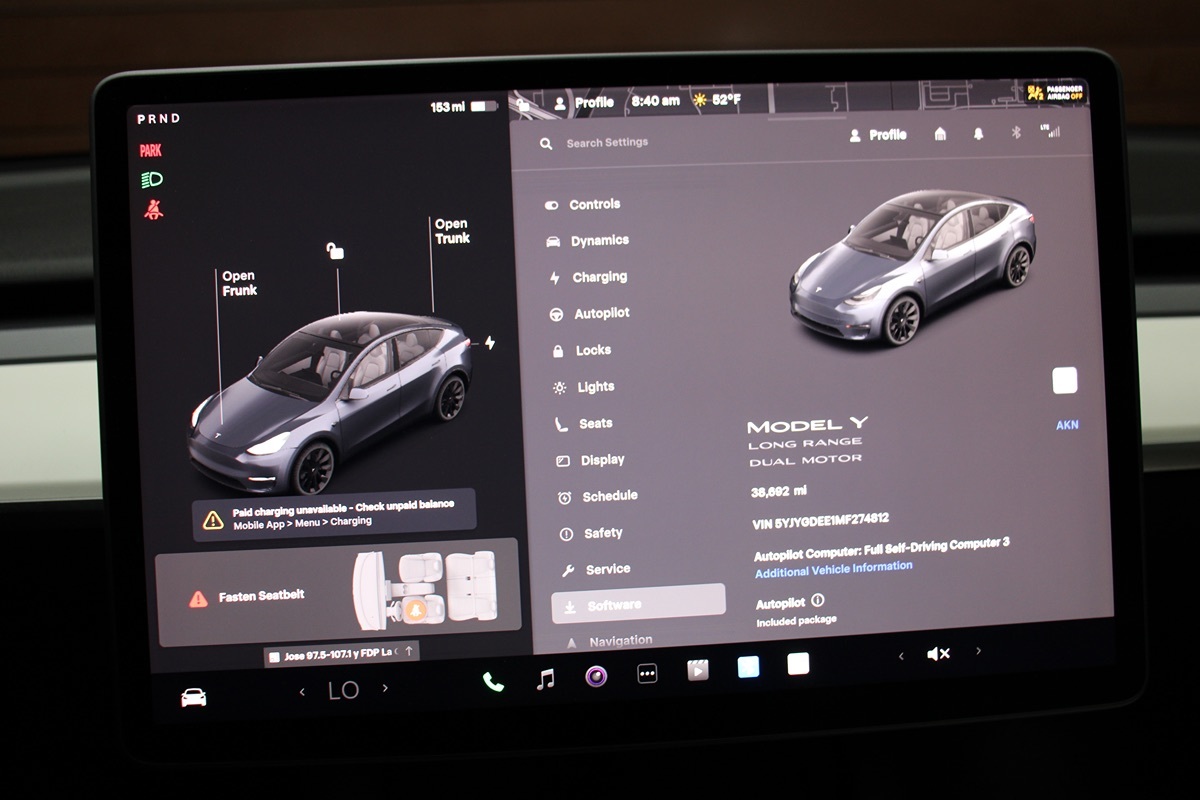Open the Autopilot settings menu item
The height and width of the screenshot is (800, 1200).
point(601,313)
